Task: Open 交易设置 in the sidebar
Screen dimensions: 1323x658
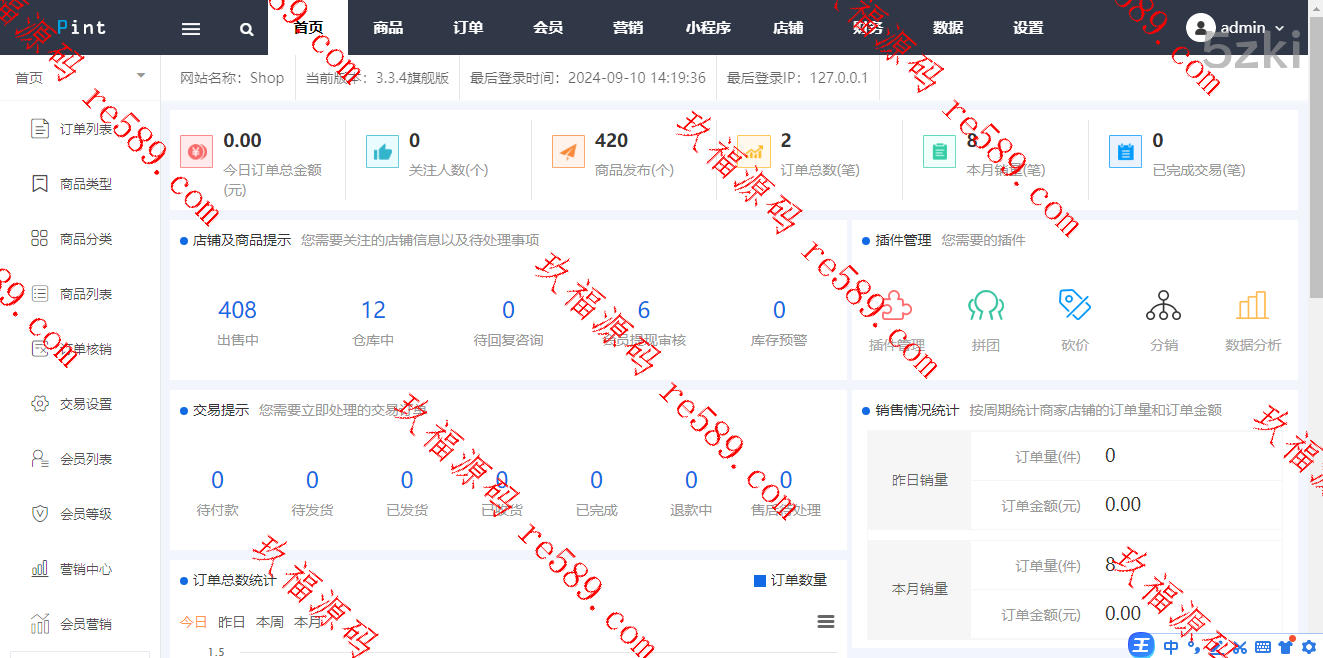Action: [85, 404]
